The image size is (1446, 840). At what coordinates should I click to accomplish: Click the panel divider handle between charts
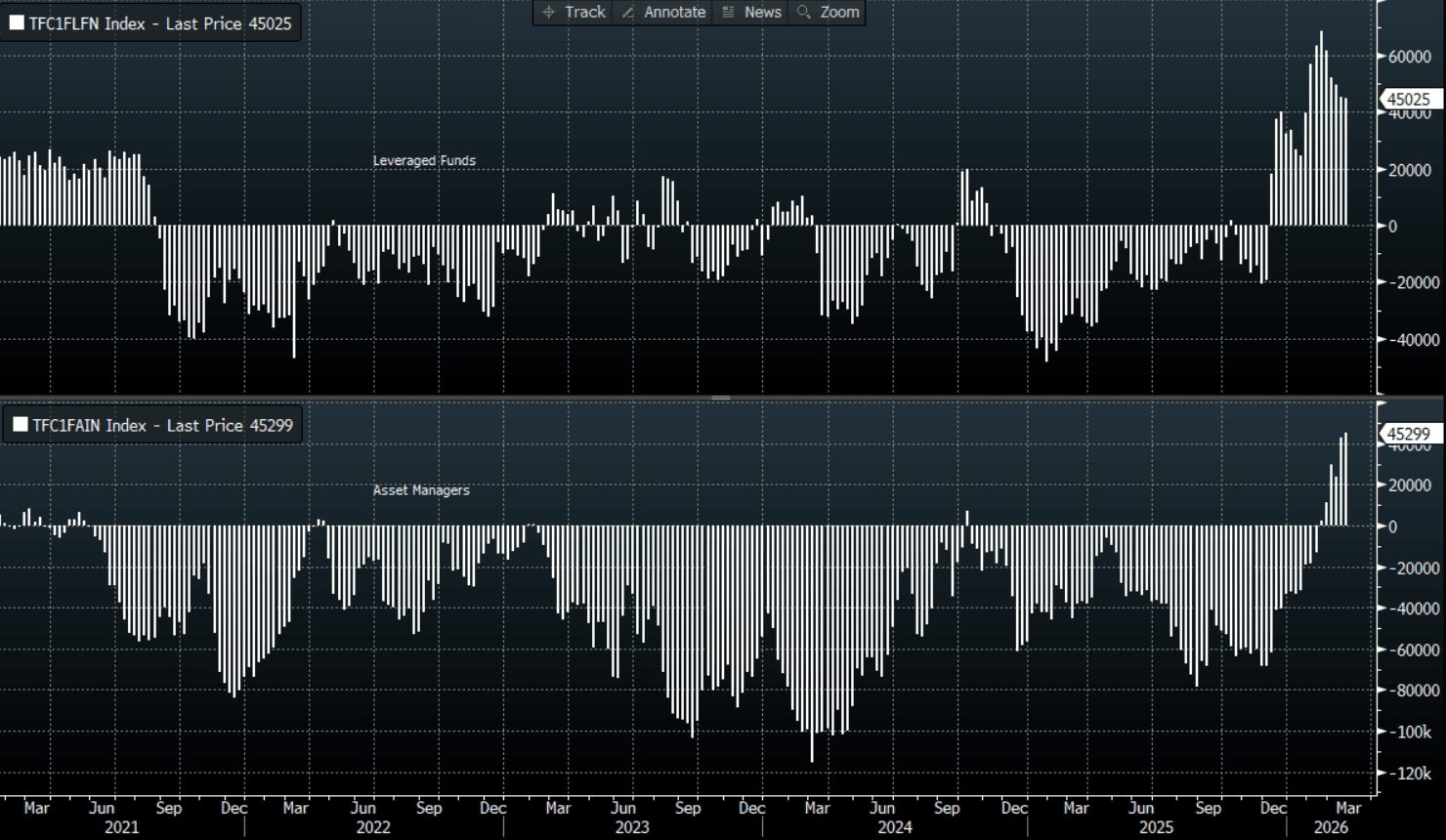point(721,398)
